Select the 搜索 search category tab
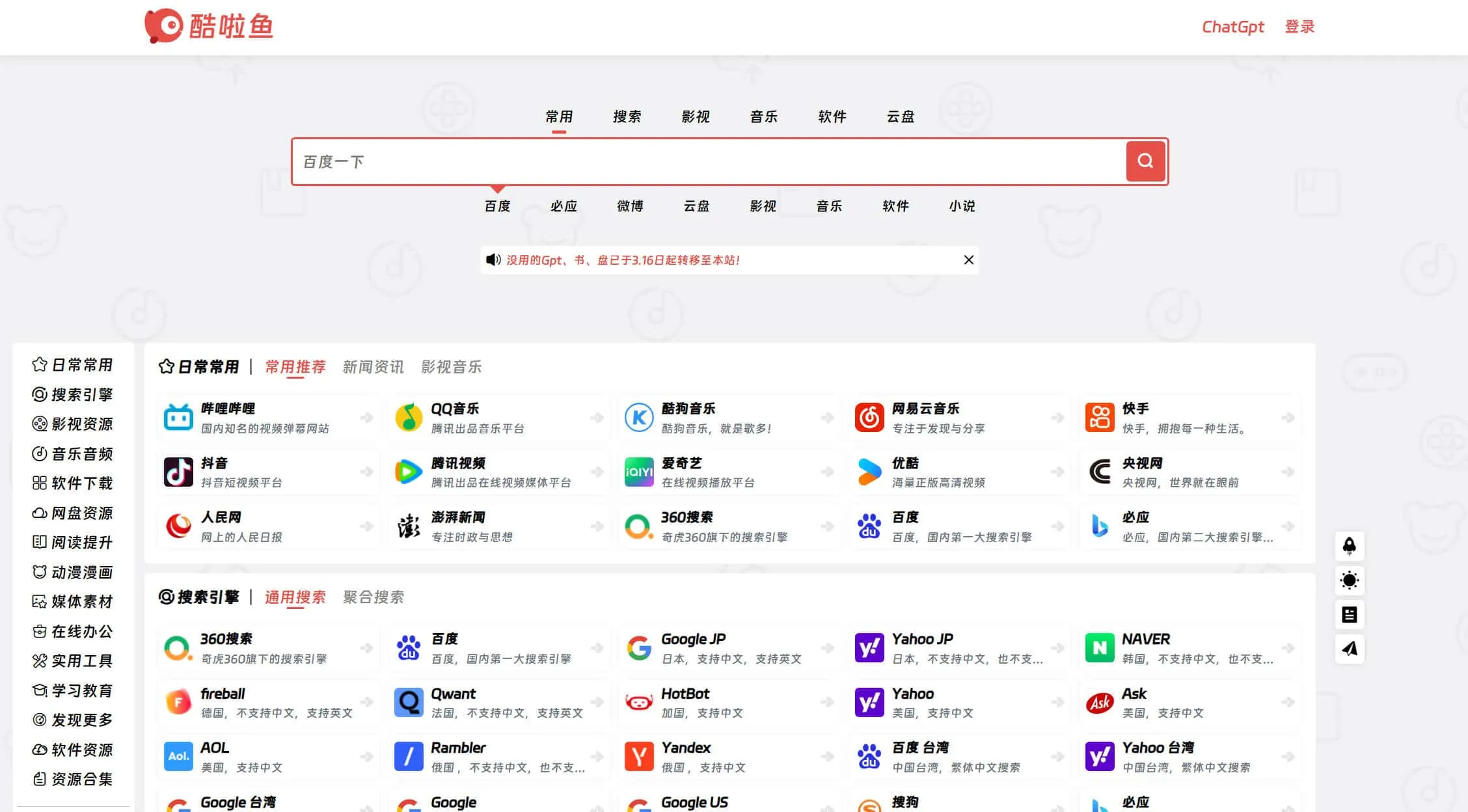Screen dimensions: 1468x812 tap(627, 116)
